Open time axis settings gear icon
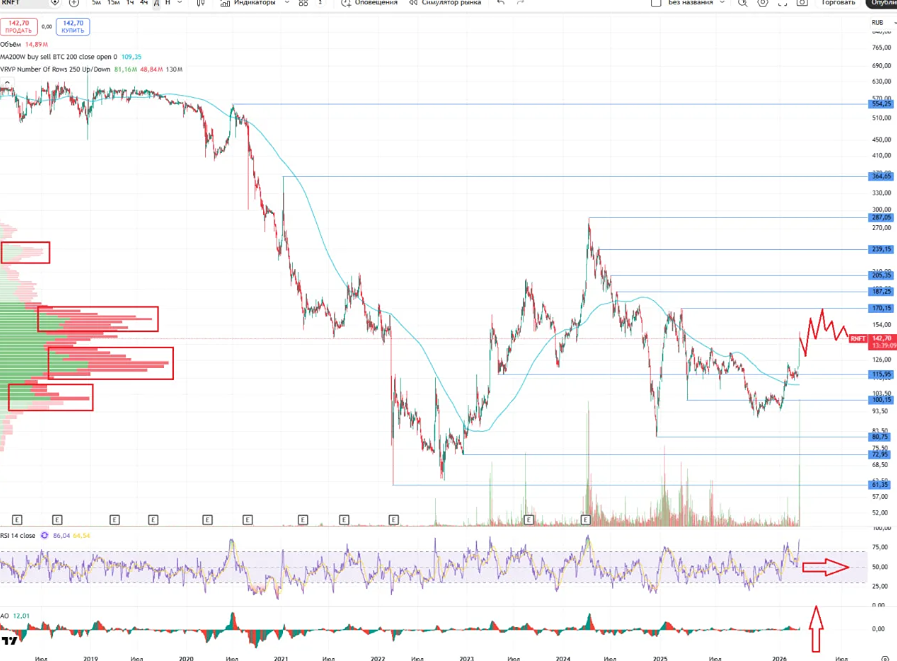Viewport: 897px width, 661px height. [x=885, y=658]
